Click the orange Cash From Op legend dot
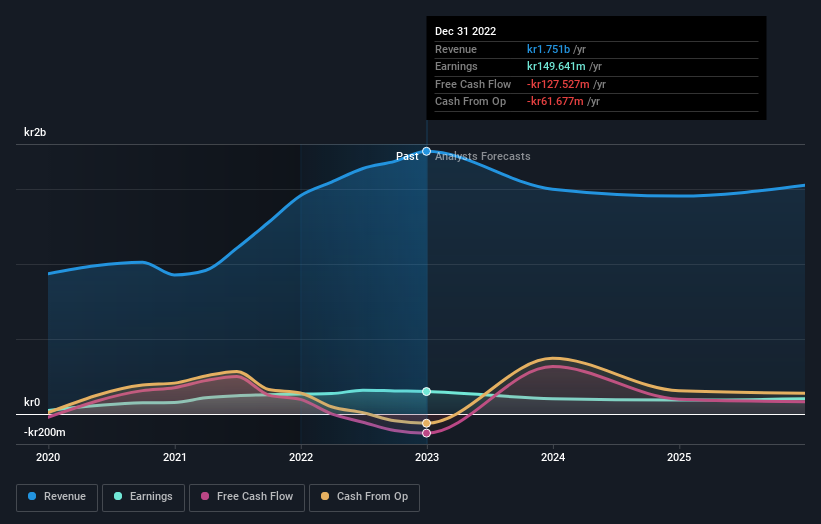821x524 pixels. click(325, 496)
